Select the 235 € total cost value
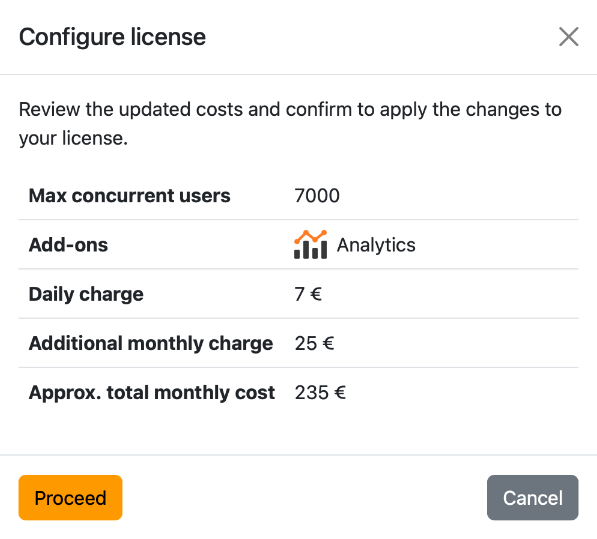This screenshot has height=539, width=597. coord(320,392)
